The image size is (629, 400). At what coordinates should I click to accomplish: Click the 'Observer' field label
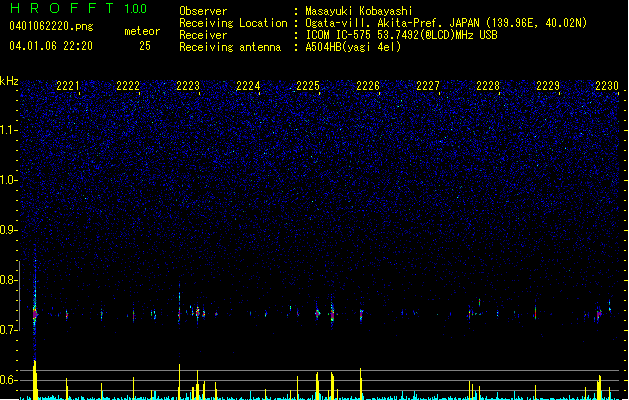point(203,11)
